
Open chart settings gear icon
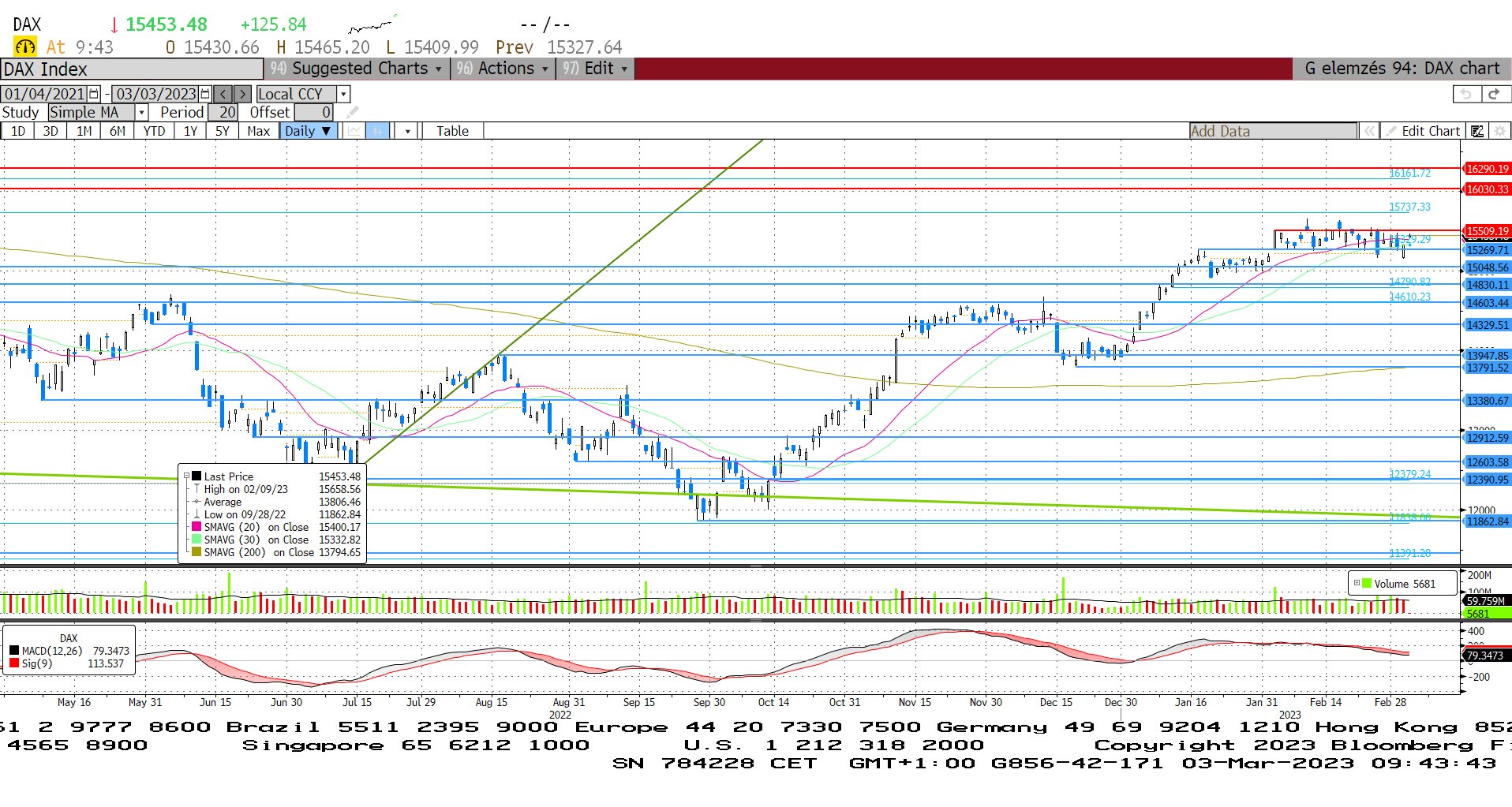click(1499, 131)
